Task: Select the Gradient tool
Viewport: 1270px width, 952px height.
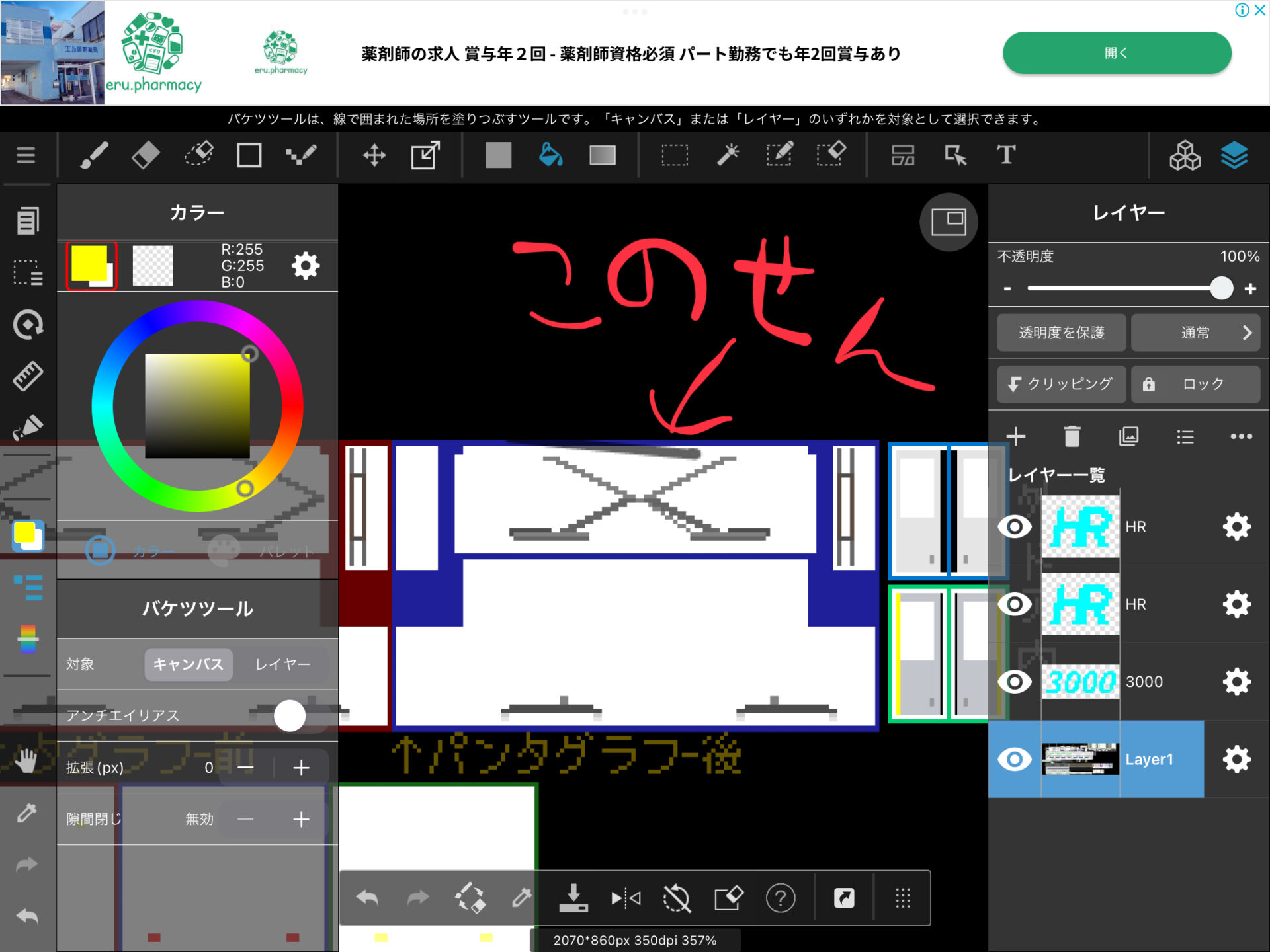Action: (x=603, y=155)
